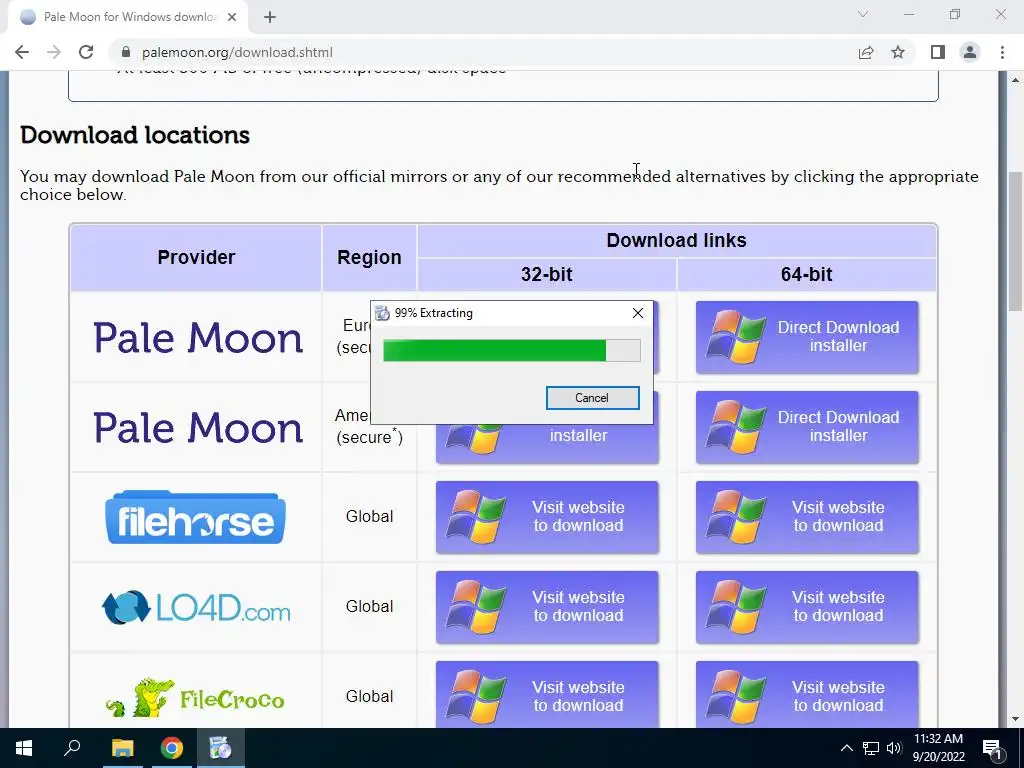View site security lock information

point(127,52)
